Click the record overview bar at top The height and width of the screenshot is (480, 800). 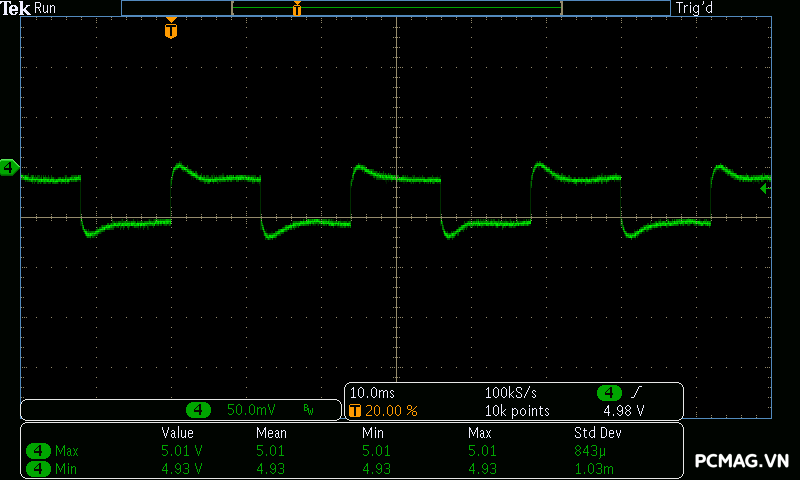395,8
